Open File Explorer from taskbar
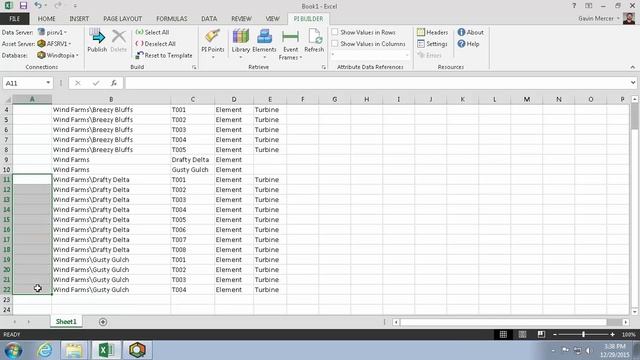The height and width of the screenshot is (360, 640). click(x=74, y=350)
